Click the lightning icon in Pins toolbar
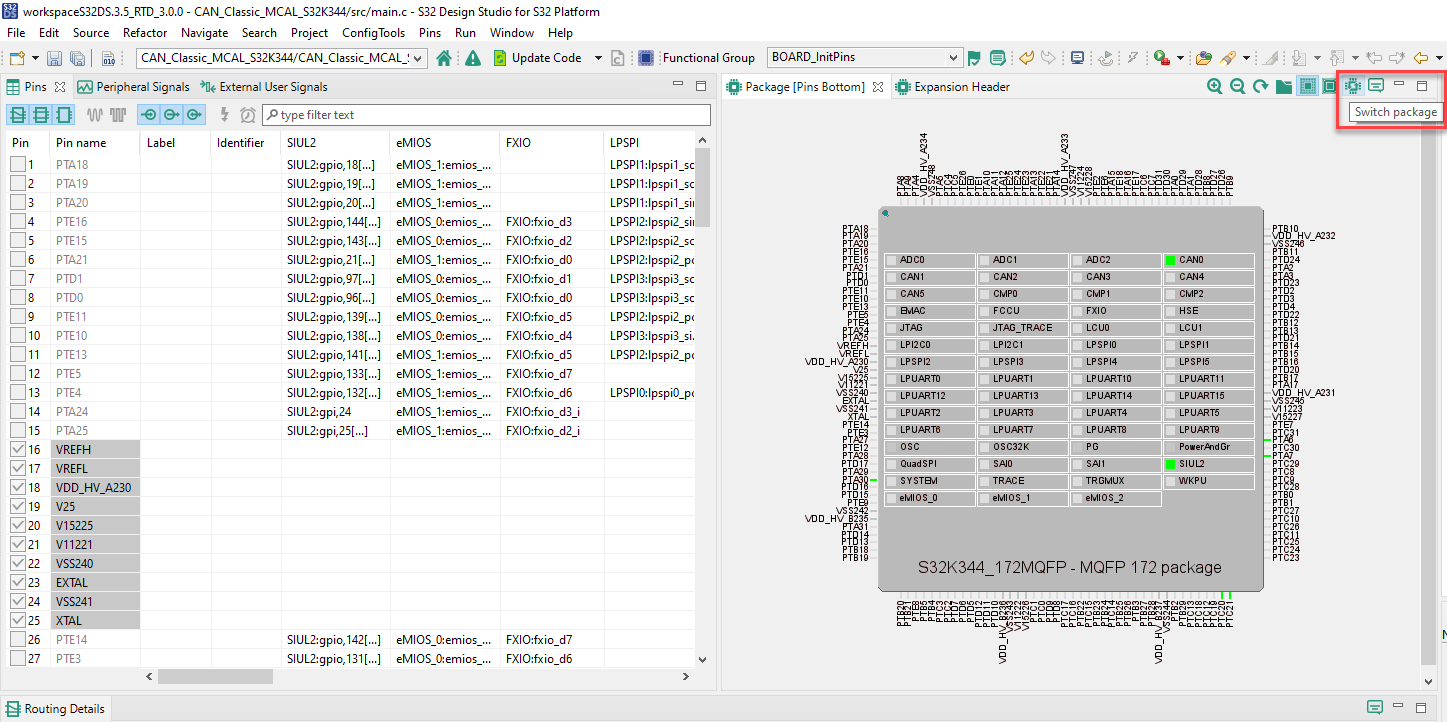The height and width of the screenshot is (722, 1447). pos(226,115)
